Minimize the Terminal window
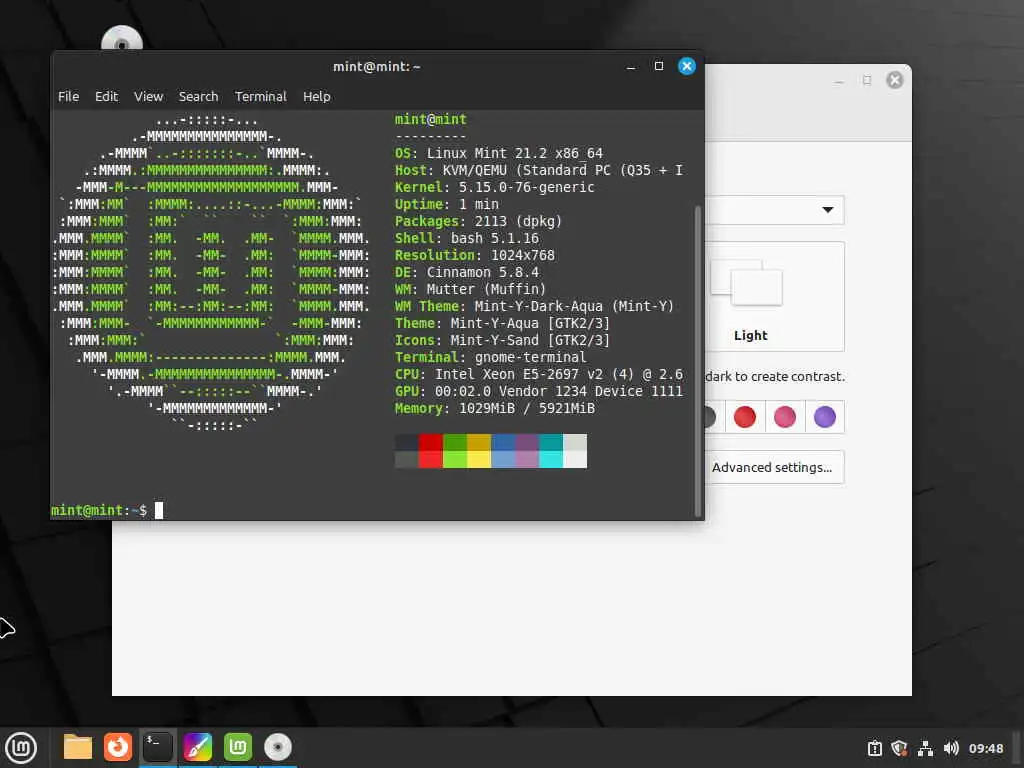 pyautogui.click(x=631, y=67)
